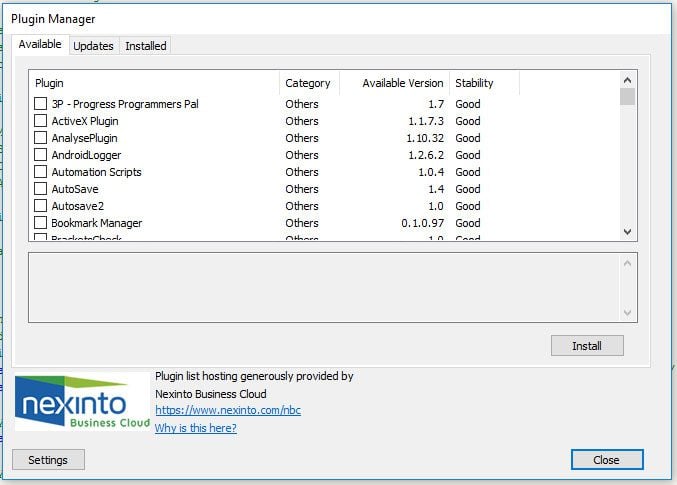Sort by the Stability column header
Screen dimensions: 677x485
point(484,83)
